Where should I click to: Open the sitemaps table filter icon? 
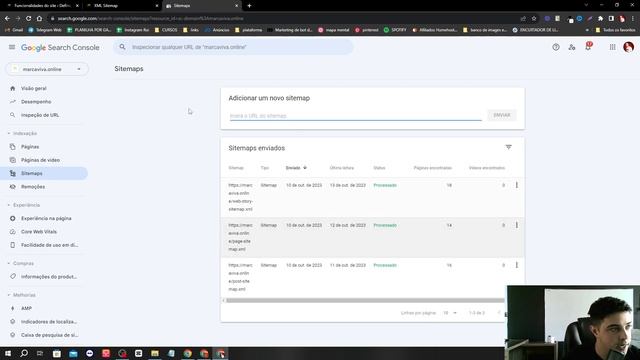pyautogui.click(x=508, y=147)
